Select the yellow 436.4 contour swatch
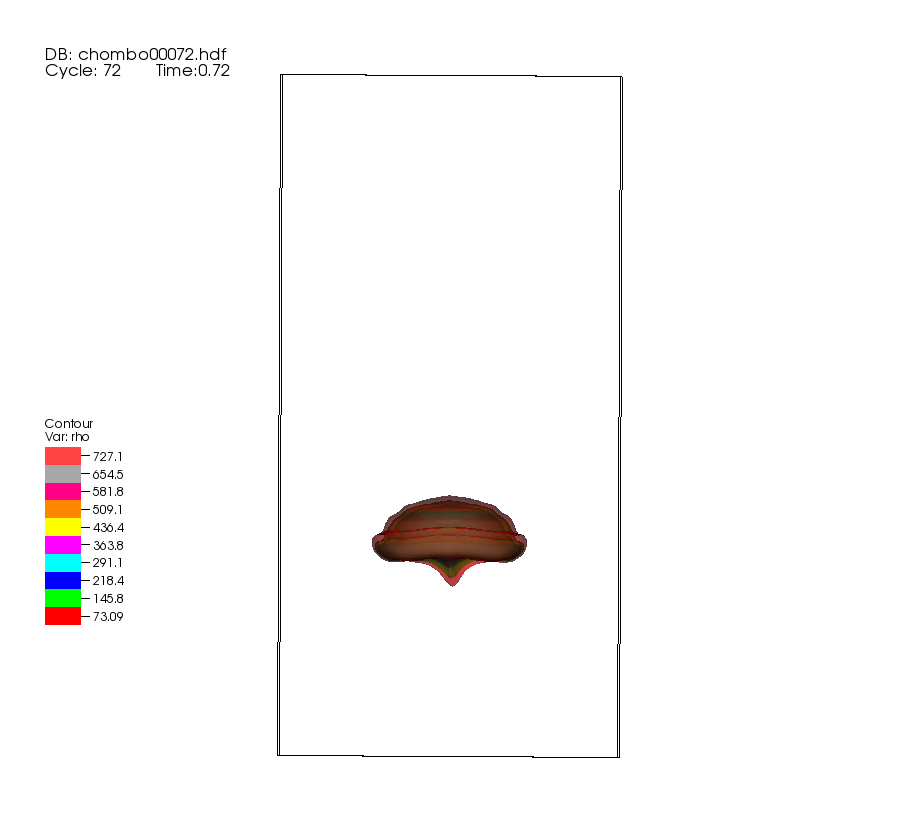Image resolution: width=900 pixels, height=832 pixels. pyautogui.click(x=62, y=527)
